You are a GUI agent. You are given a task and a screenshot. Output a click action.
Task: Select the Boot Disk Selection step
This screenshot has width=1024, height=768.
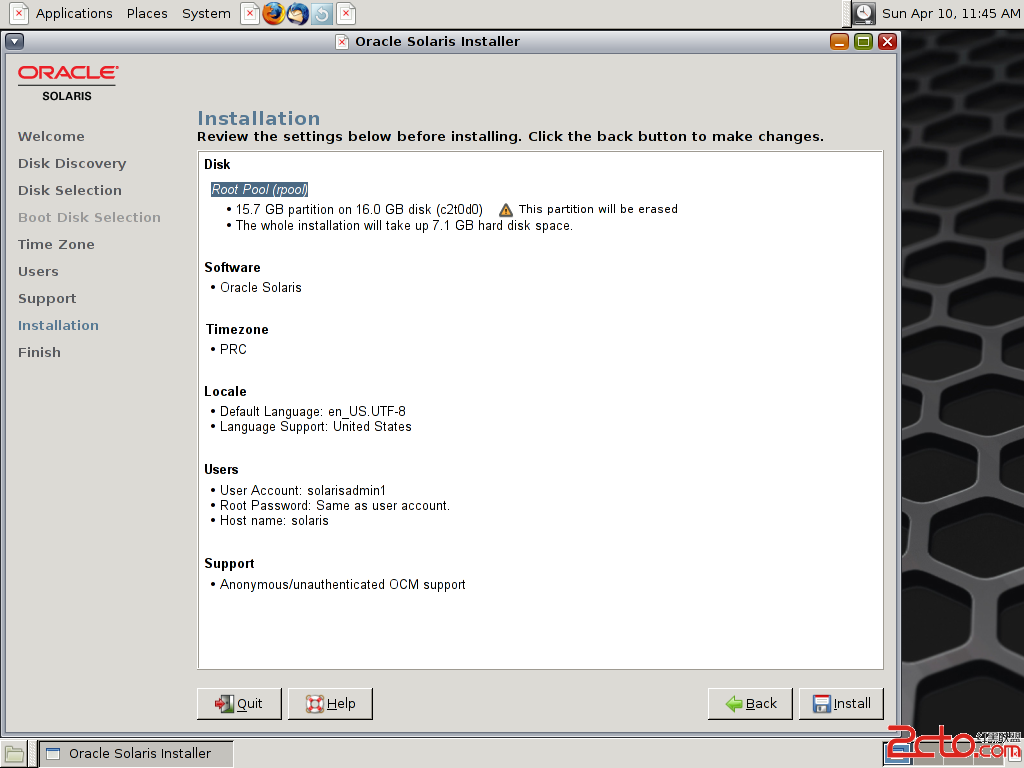pyautogui.click(x=89, y=217)
